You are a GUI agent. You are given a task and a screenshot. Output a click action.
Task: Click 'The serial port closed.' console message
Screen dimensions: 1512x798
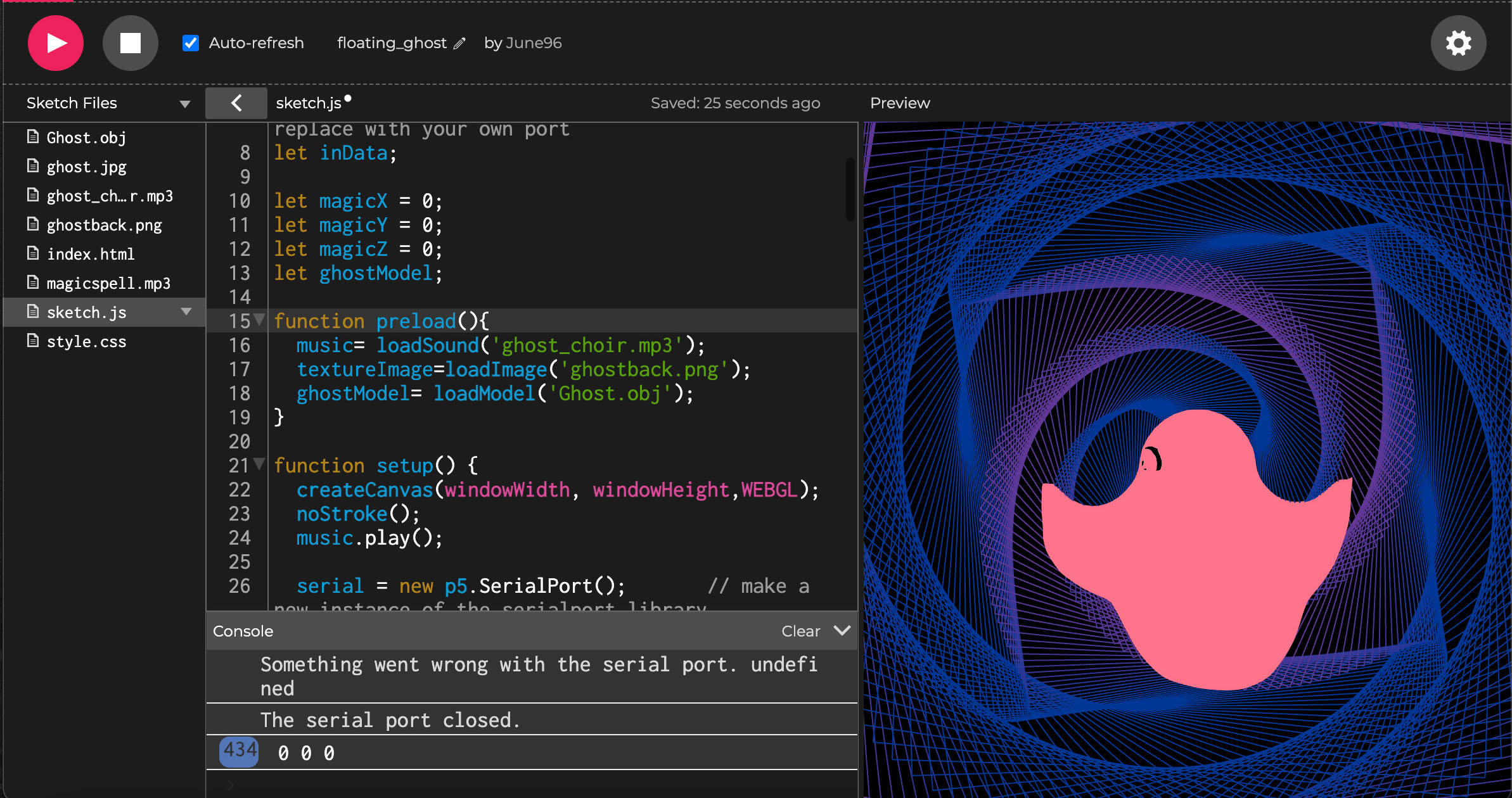(x=390, y=720)
